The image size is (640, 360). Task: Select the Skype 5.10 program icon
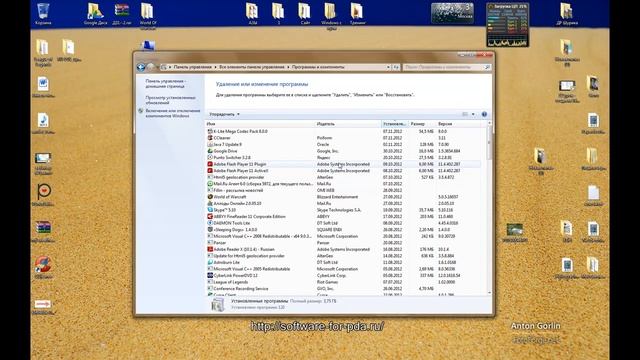coord(210,210)
